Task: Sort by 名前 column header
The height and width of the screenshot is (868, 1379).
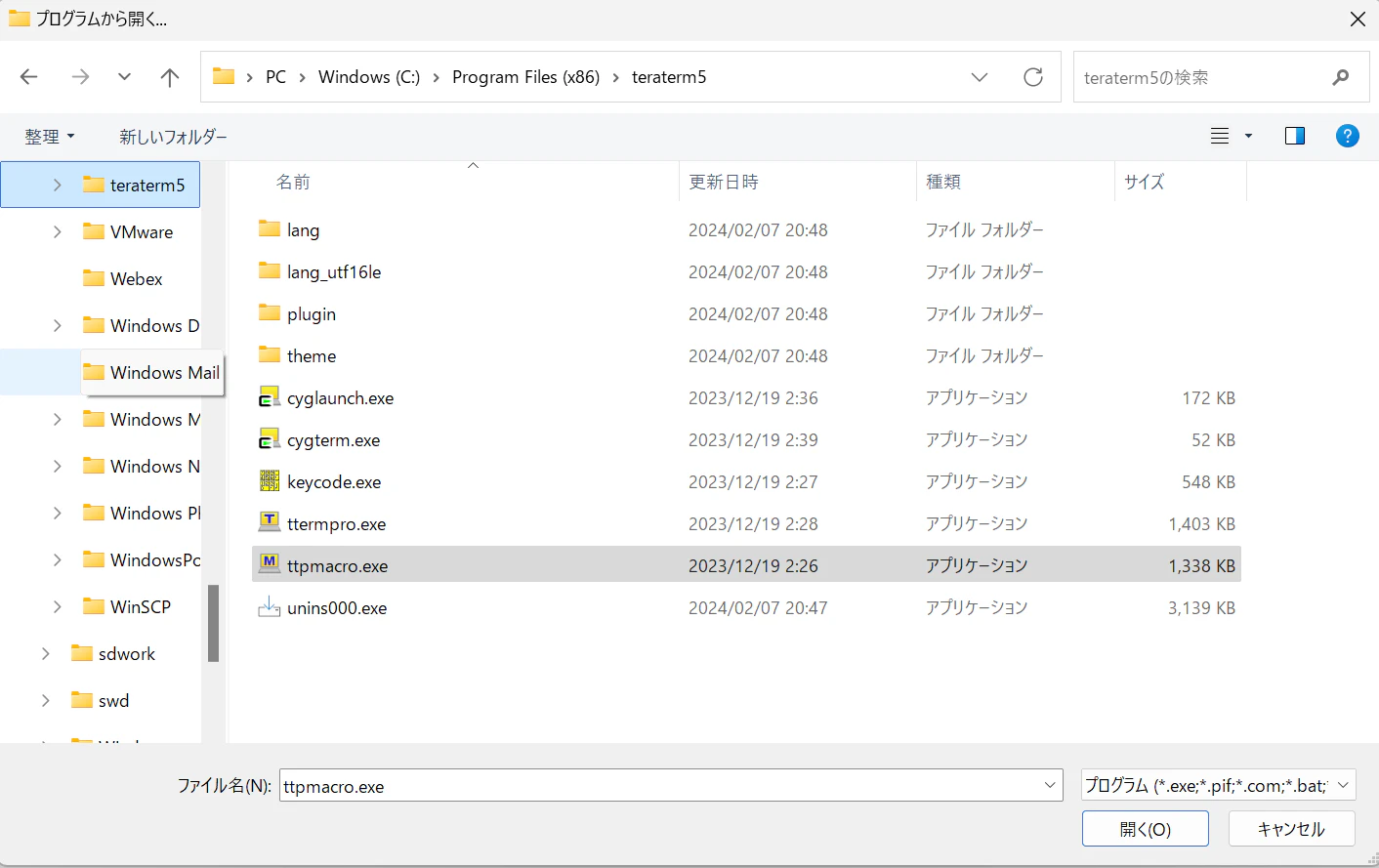Action: coord(293,182)
